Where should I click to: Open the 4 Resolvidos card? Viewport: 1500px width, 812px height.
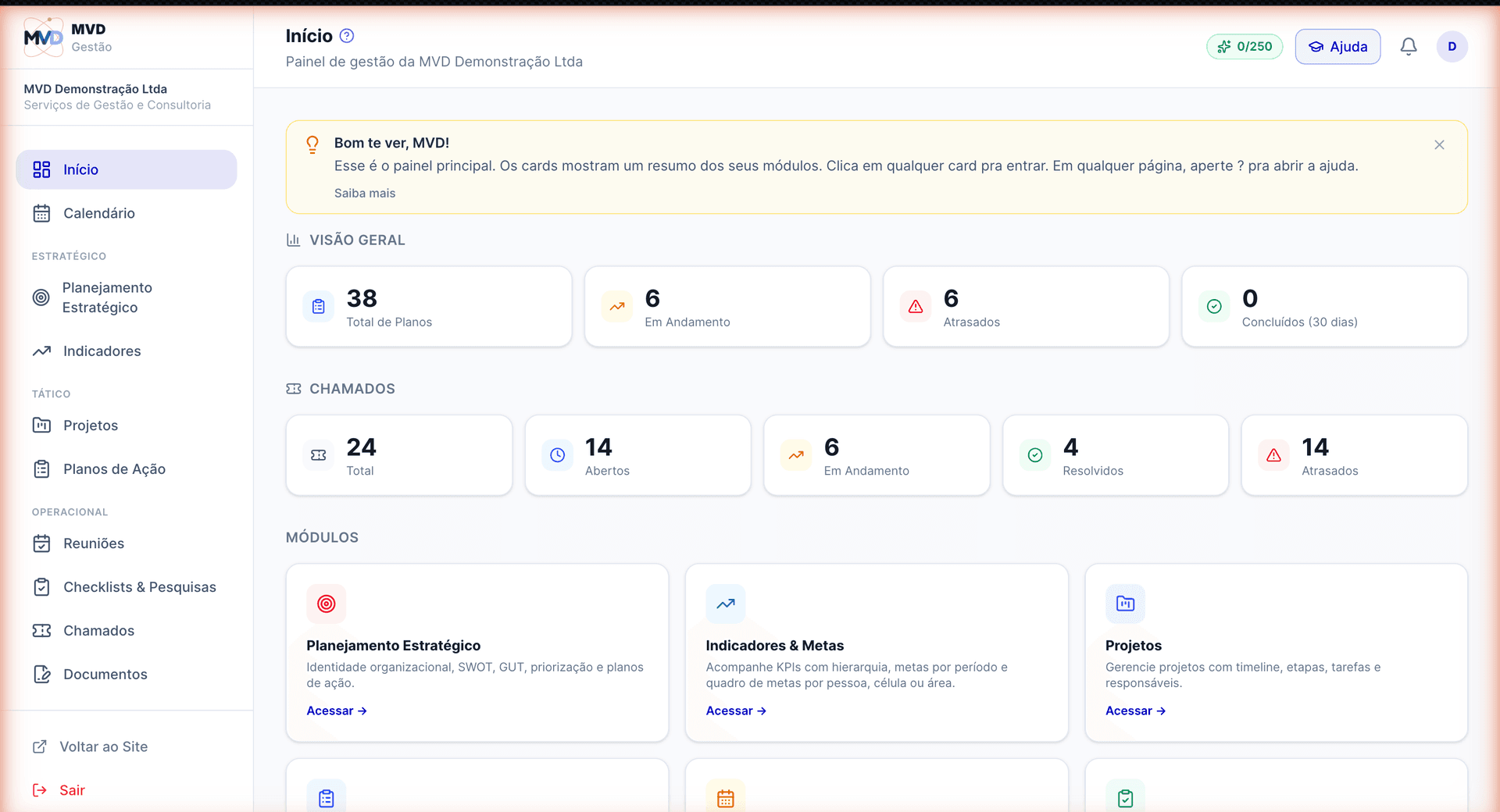(x=1116, y=455)
